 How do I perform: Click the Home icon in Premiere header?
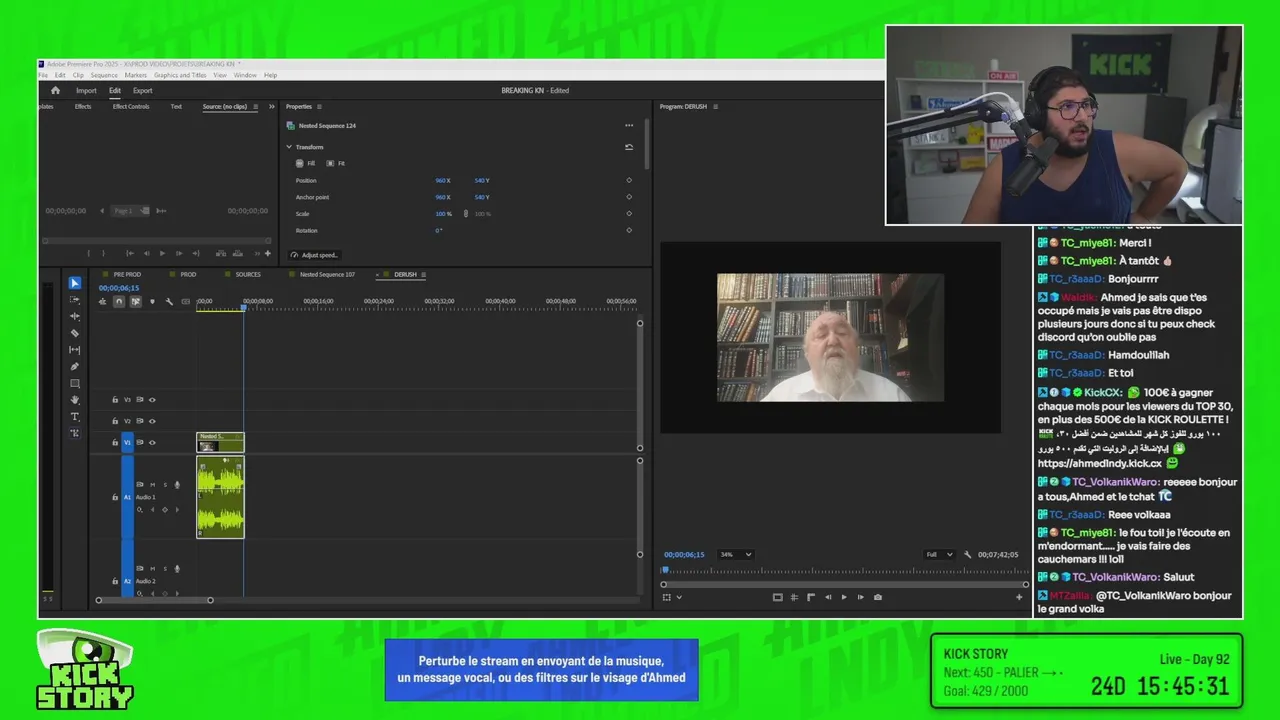click(x=55, y=90)
